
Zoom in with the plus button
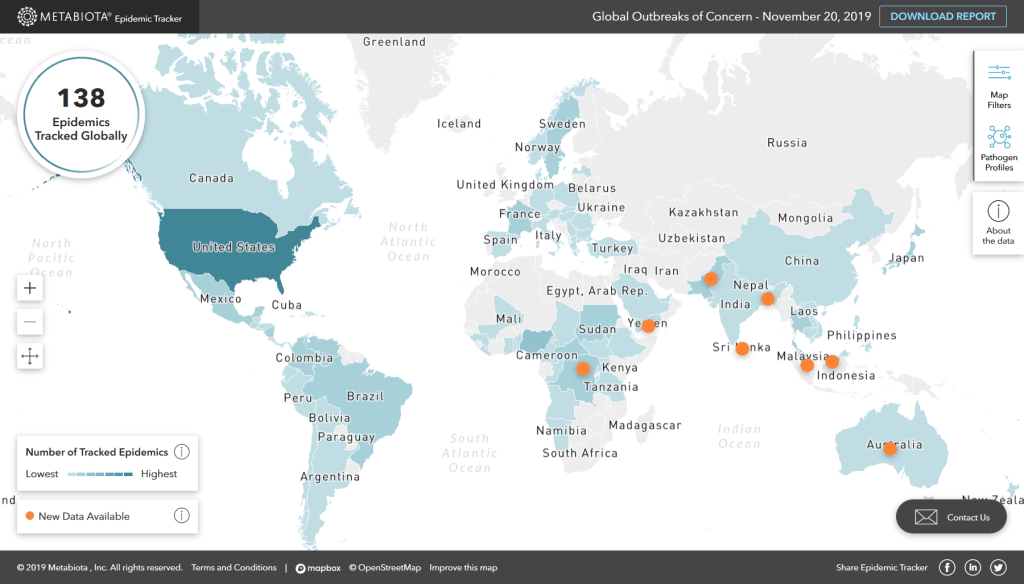click(x=30, y=288)
